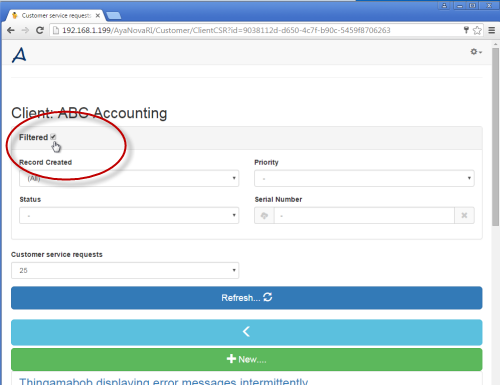Click the Serial Number lookup icon
This screenshot has width=500, height=385.
[x=264, y=216]
